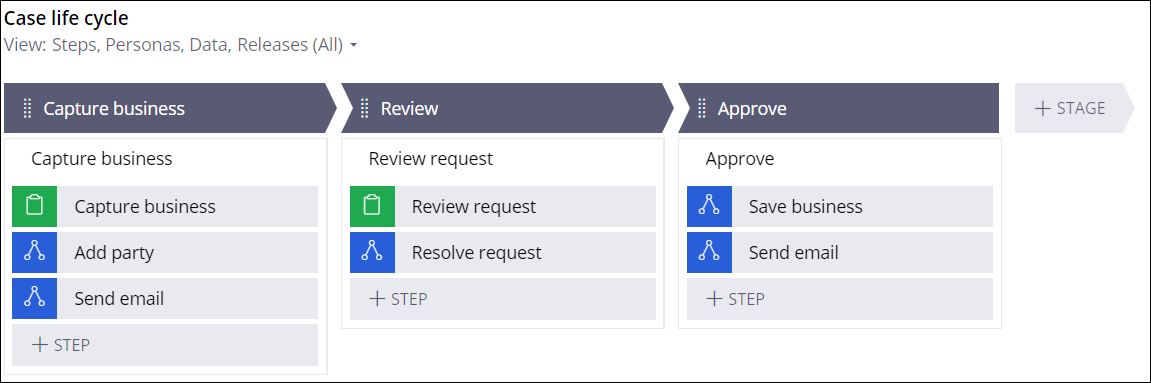
Task: Click the drag handle on Approve stage header
Action: pyautogui.click(x=702, y=109)
